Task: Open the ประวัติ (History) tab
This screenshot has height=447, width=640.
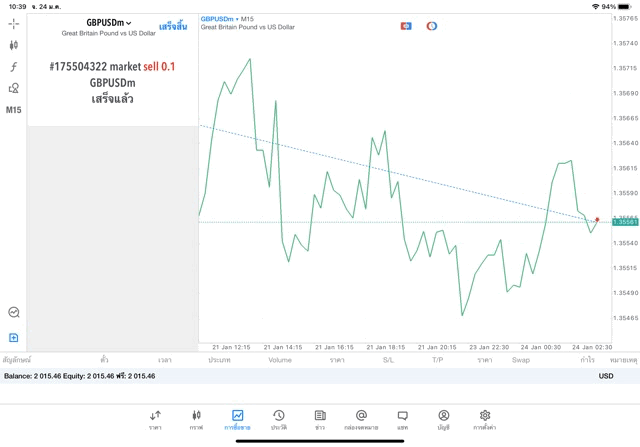Action: click(x=278, y=419)
